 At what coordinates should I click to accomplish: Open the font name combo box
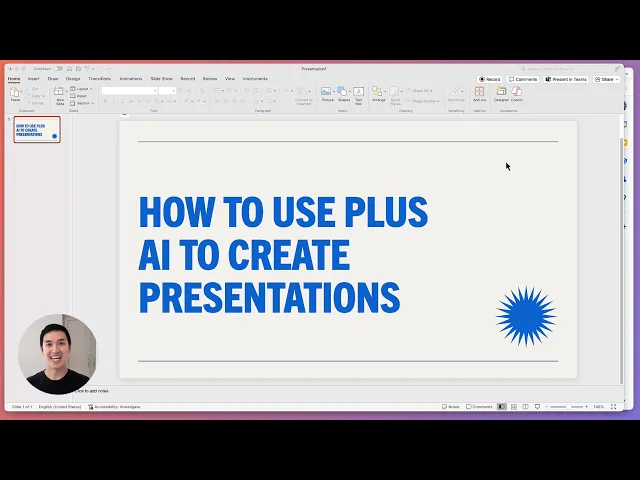(129, 91)
